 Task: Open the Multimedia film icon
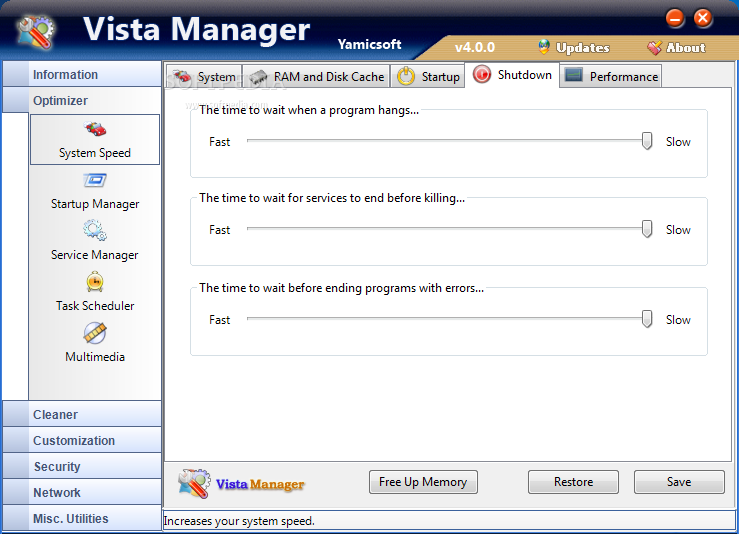(95, 333)
